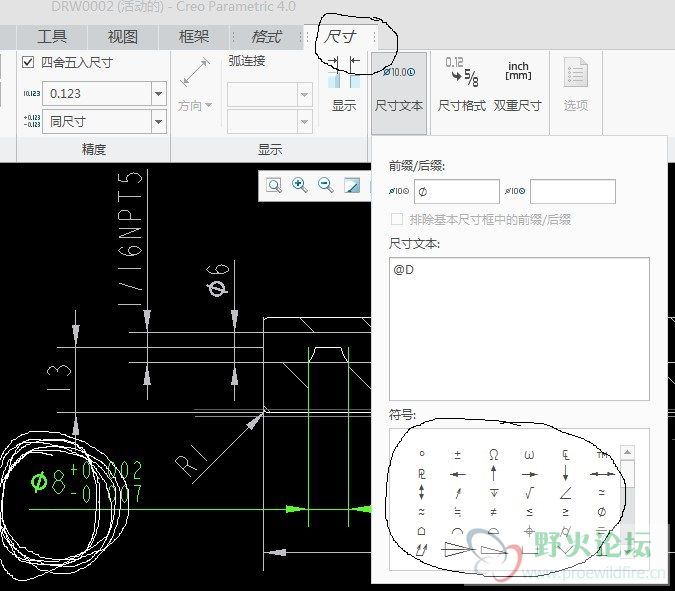The height and width of the screenshot is (591, 675).
Task: Click the zoom in icon
Action: [300, 185]
